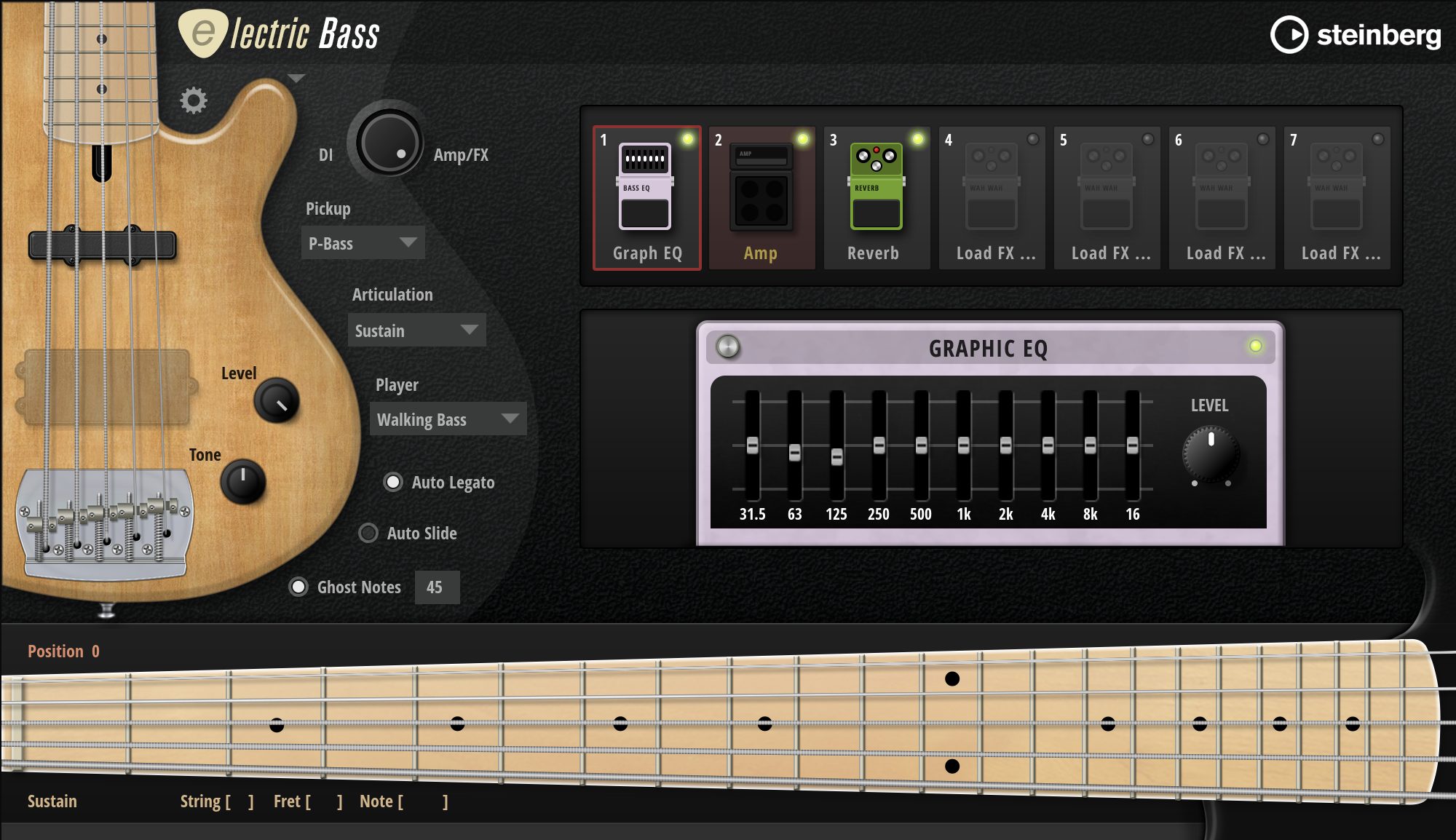Viewport: 1456px width, 840px height.
Task: Click the bass Tone knob
Action: [242, 481]
